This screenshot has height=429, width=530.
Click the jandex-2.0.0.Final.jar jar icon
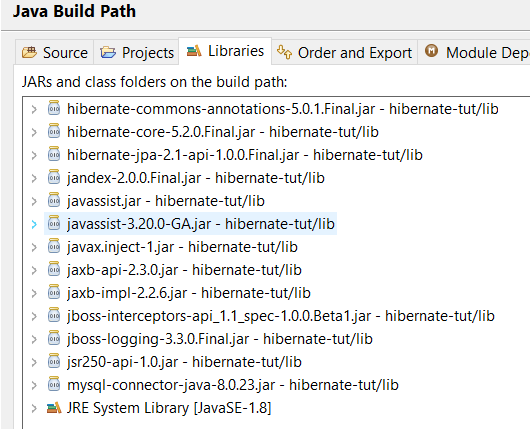[54, 177]
